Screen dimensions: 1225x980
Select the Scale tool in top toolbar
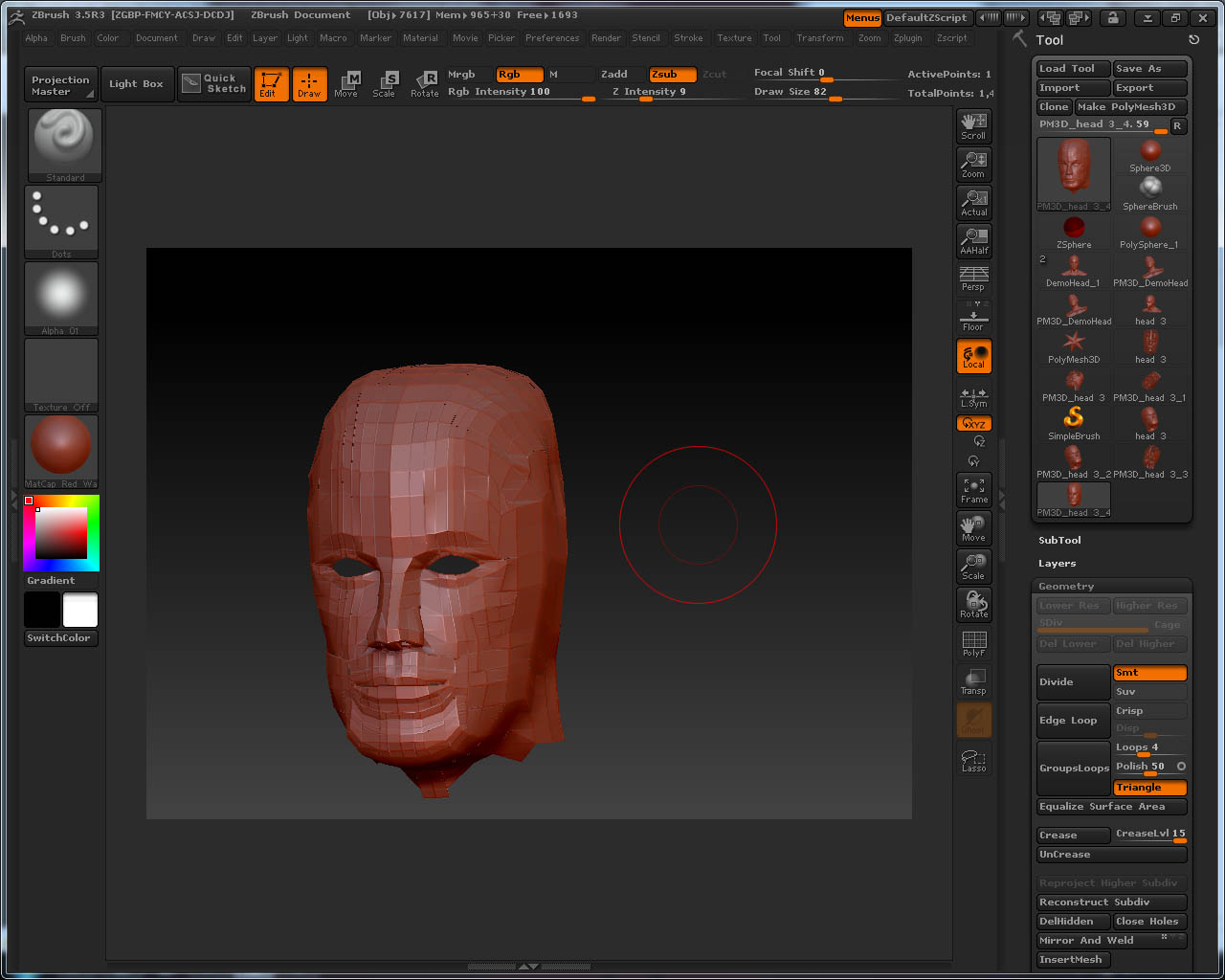click(385, 84)
